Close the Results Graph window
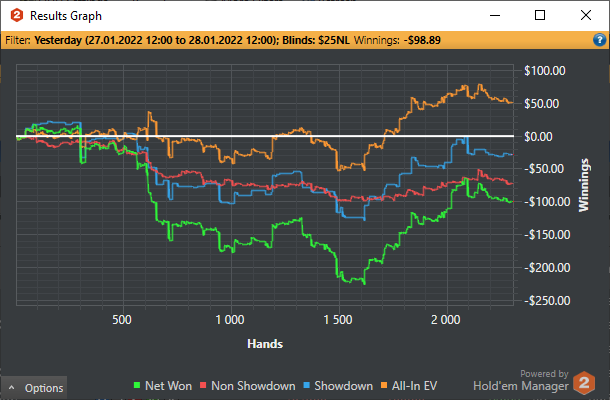This screenshot has height=400, width=610. [x=585, y=16]
